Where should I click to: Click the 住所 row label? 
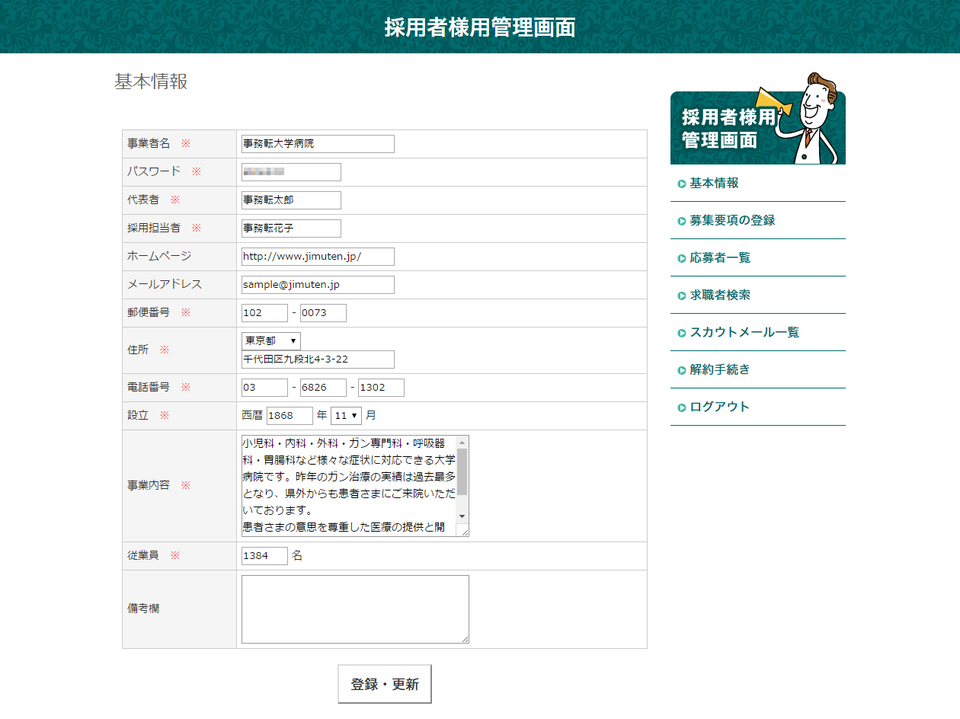(x=138, y=350)
